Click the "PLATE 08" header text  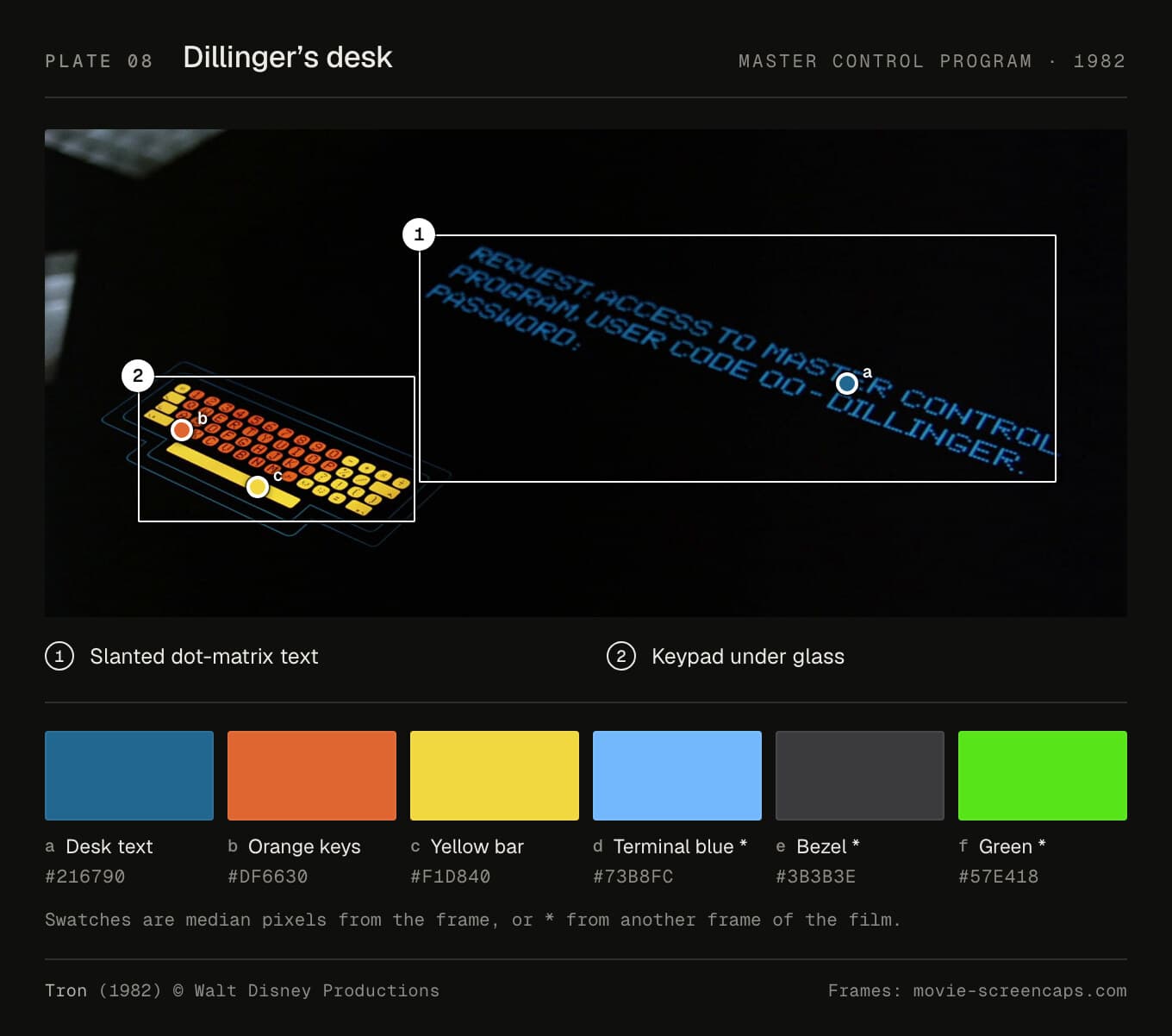[x=99, y=61]
